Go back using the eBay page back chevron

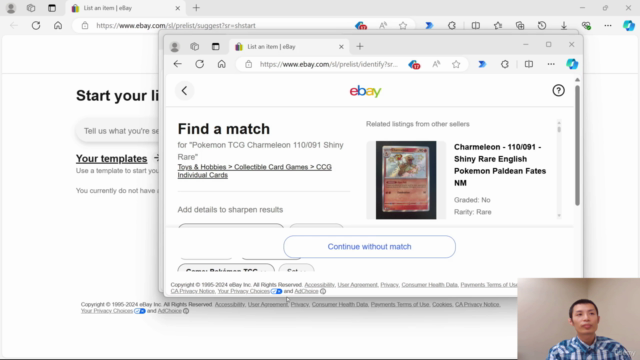coord(184,91)
